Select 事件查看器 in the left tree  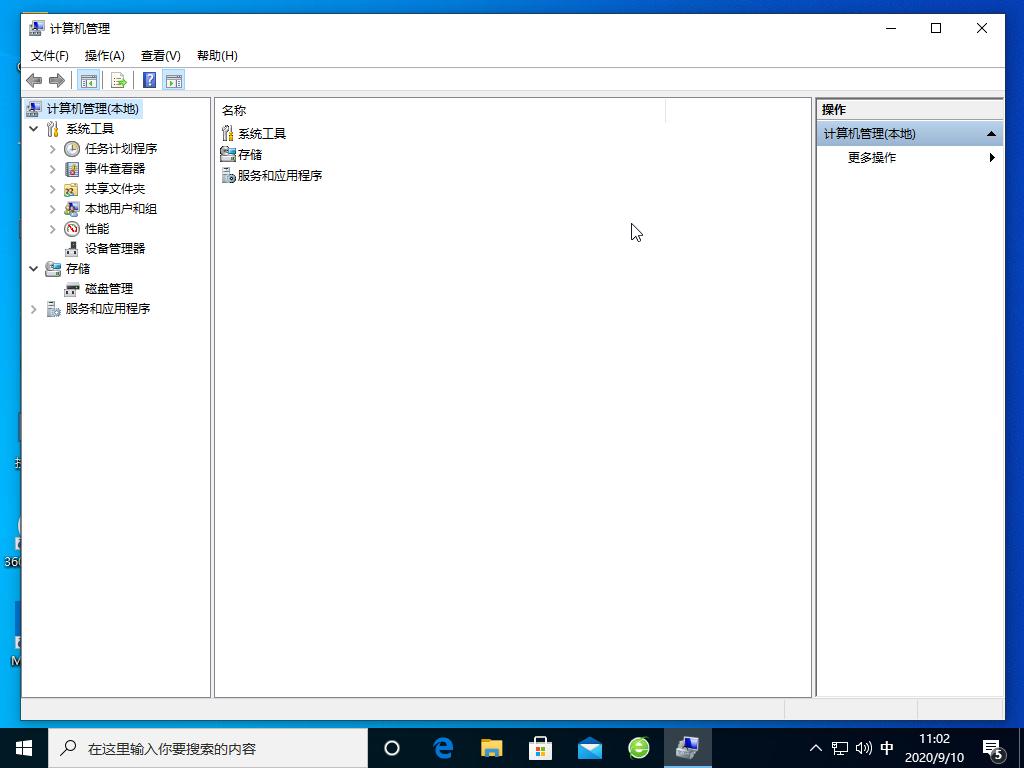coord(113,168)
